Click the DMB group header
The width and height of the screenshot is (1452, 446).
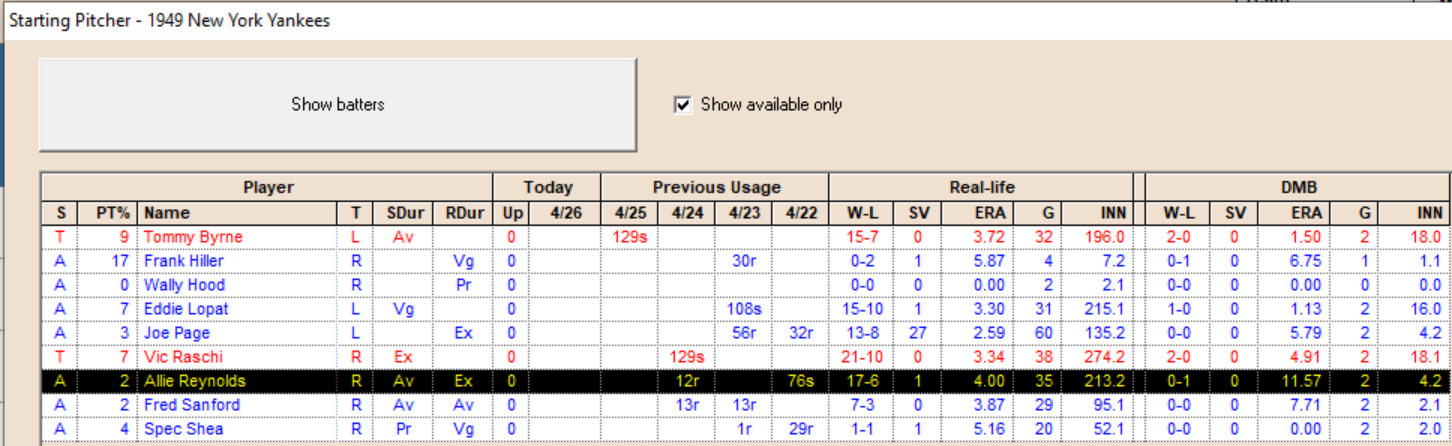[x=1297, y=187]
